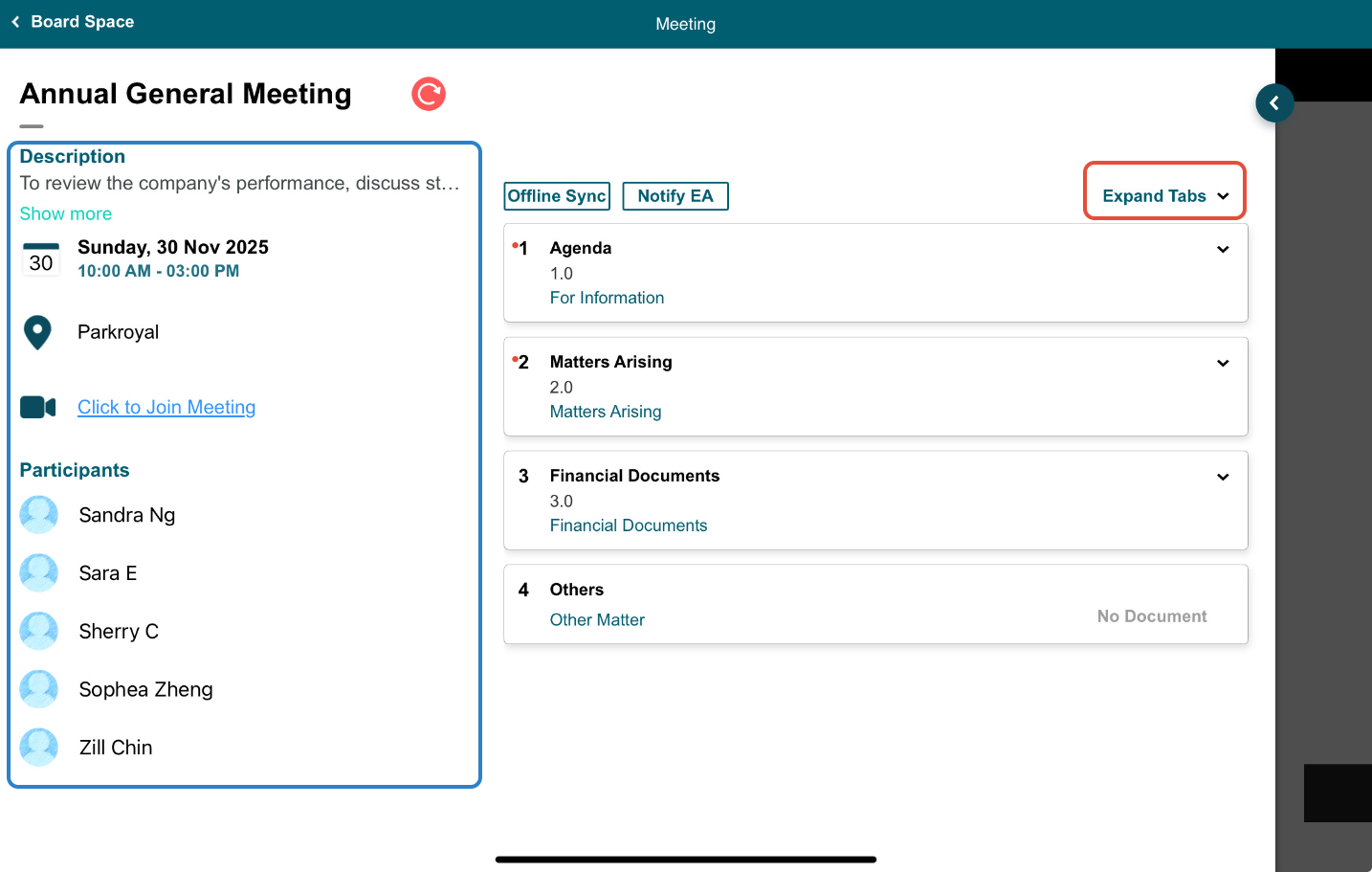Select Sherry C's avatar
Image resolution: width=1372 pixels, height=872 pixels.
pyautogui.click(x=39, y=632)
